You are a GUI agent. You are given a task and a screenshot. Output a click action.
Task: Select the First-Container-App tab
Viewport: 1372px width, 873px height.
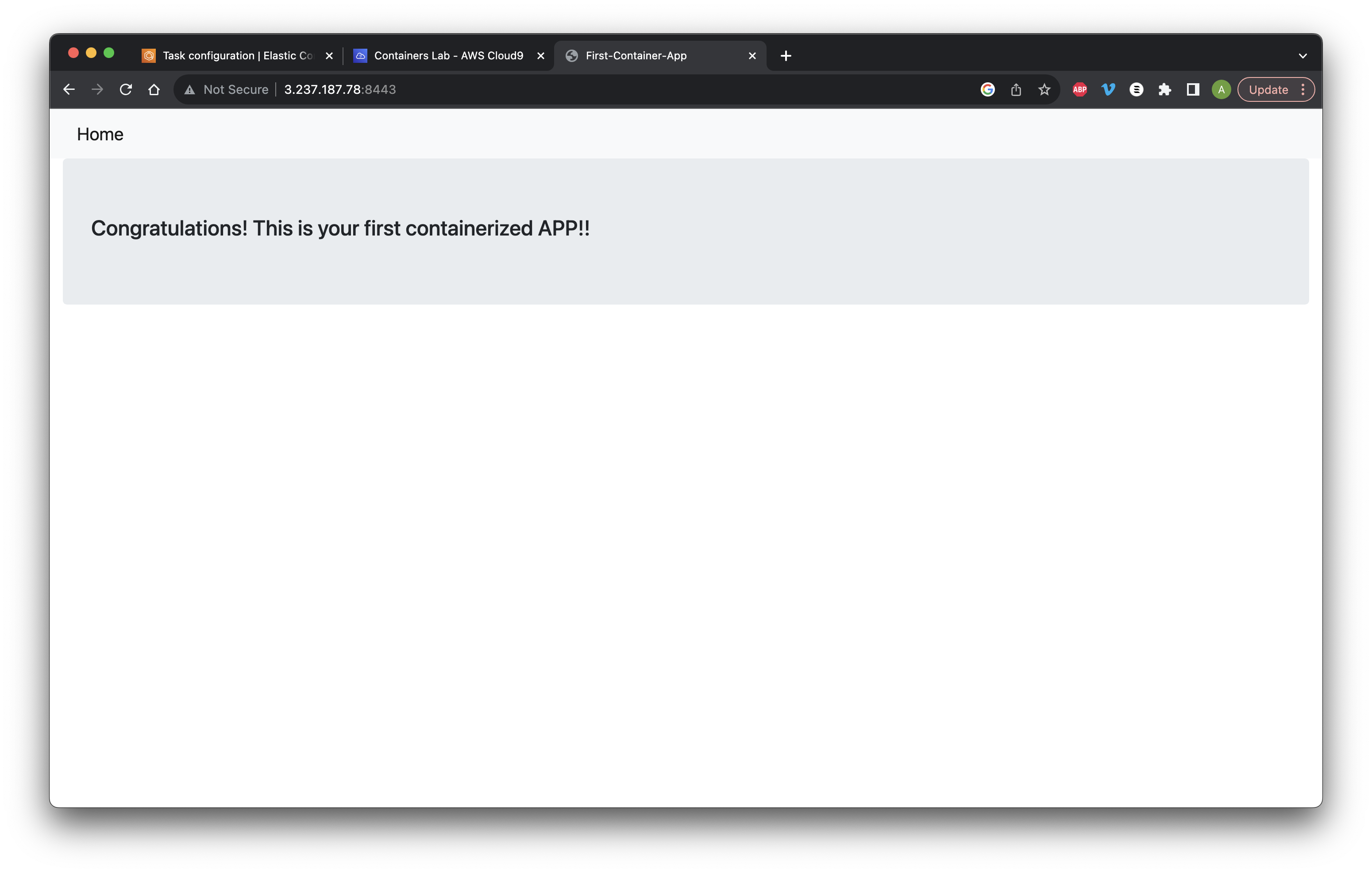pyautogui.click(x=660, y=56)
